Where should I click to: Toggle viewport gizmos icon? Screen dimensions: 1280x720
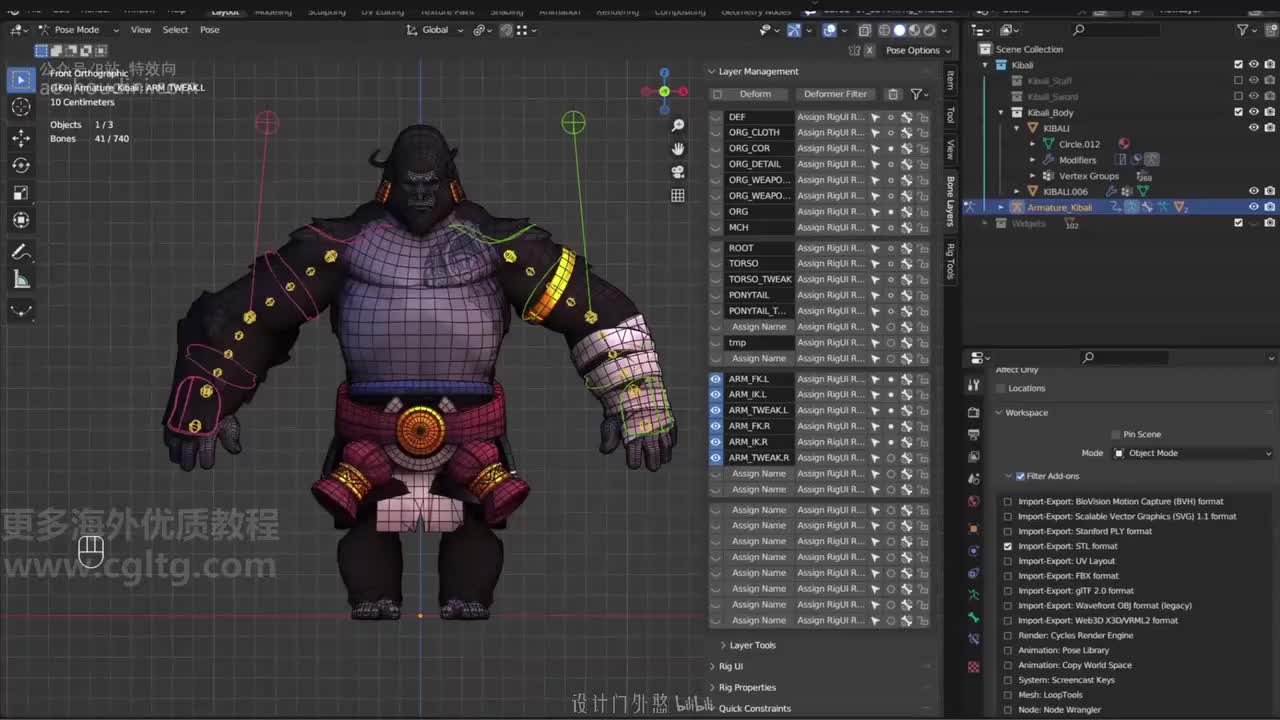793,30
